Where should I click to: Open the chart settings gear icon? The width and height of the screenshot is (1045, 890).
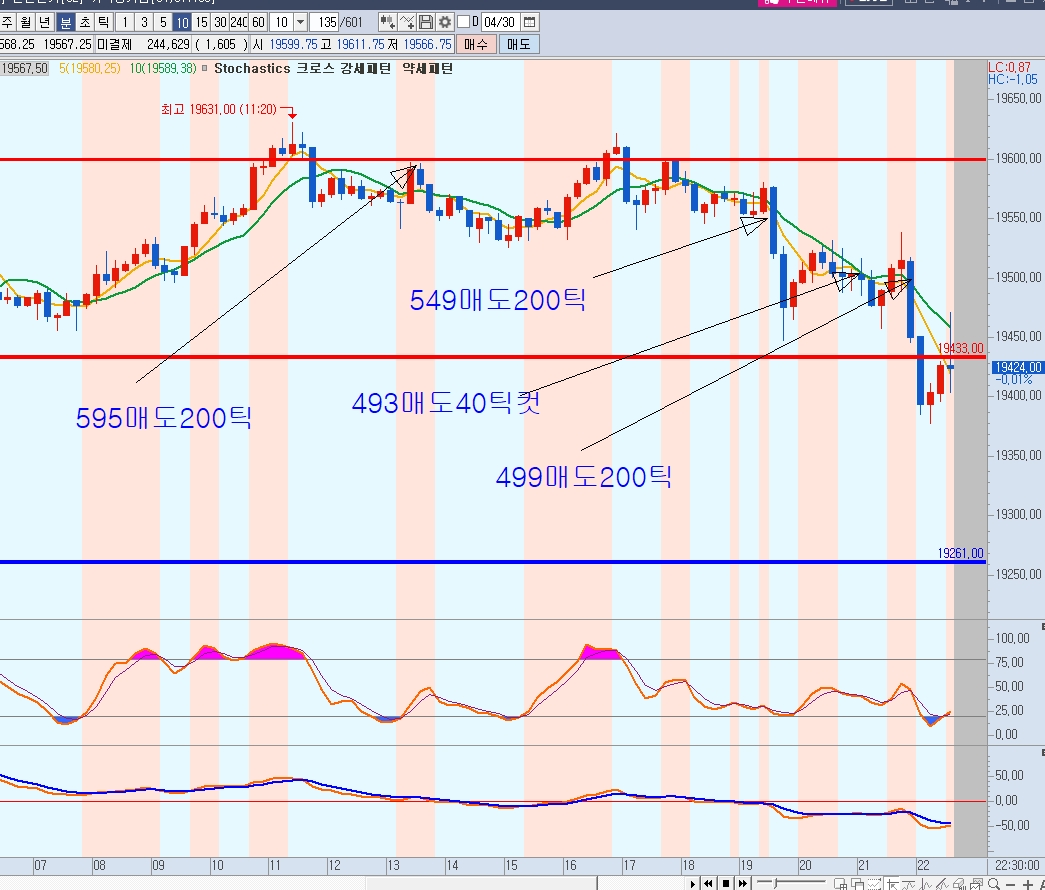(x=445, y=22)
